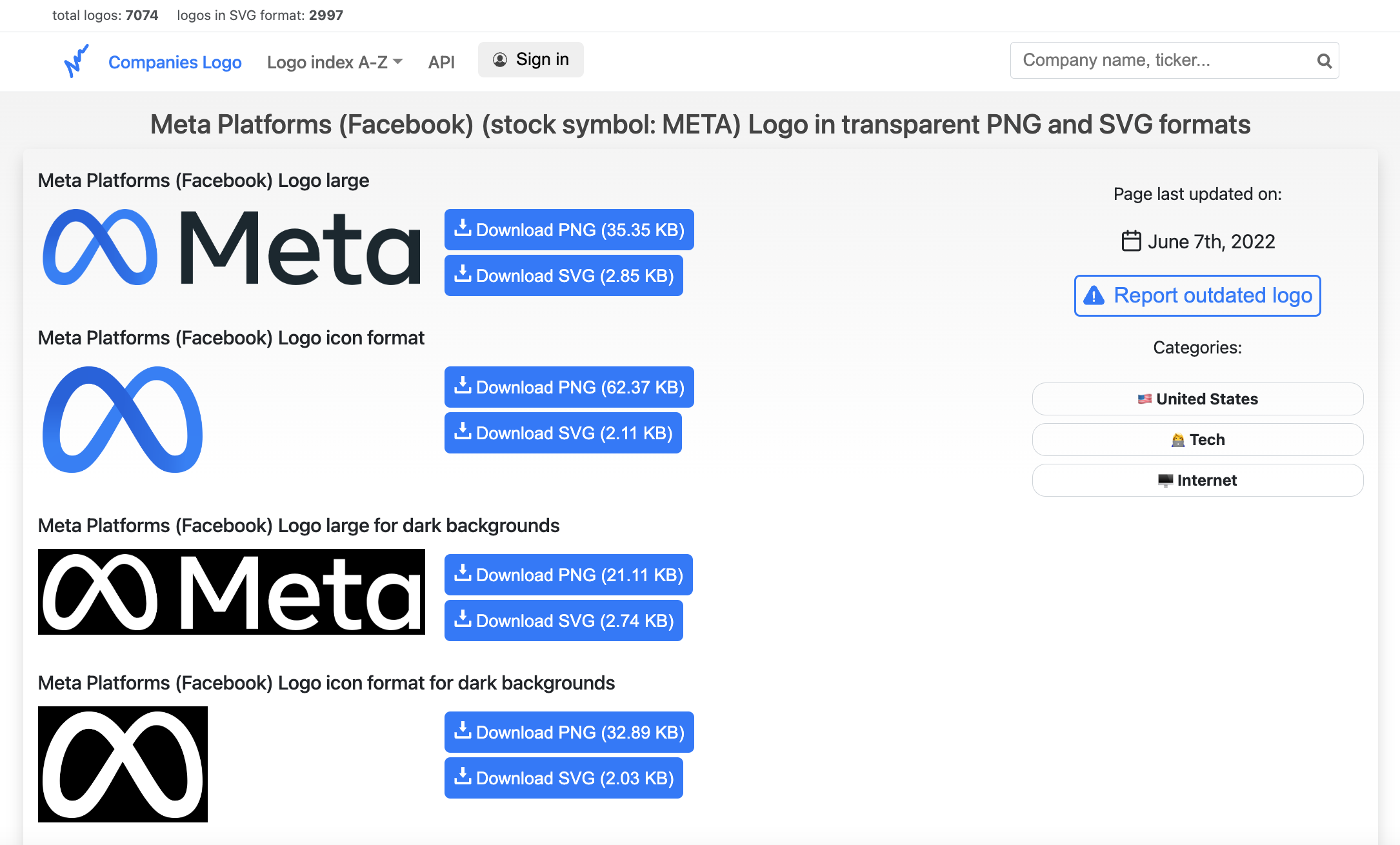The image size is (1400, 845).
Task: Download large logo SVG (2.85 KB)
Action: [x=564, y=275]
